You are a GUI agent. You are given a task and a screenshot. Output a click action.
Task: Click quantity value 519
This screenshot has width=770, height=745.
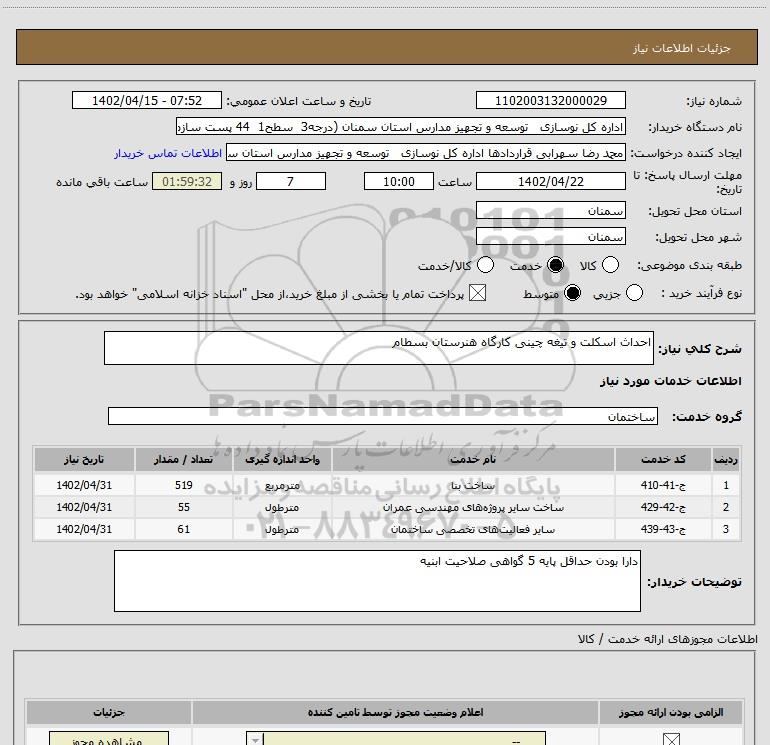pos(184,485)
